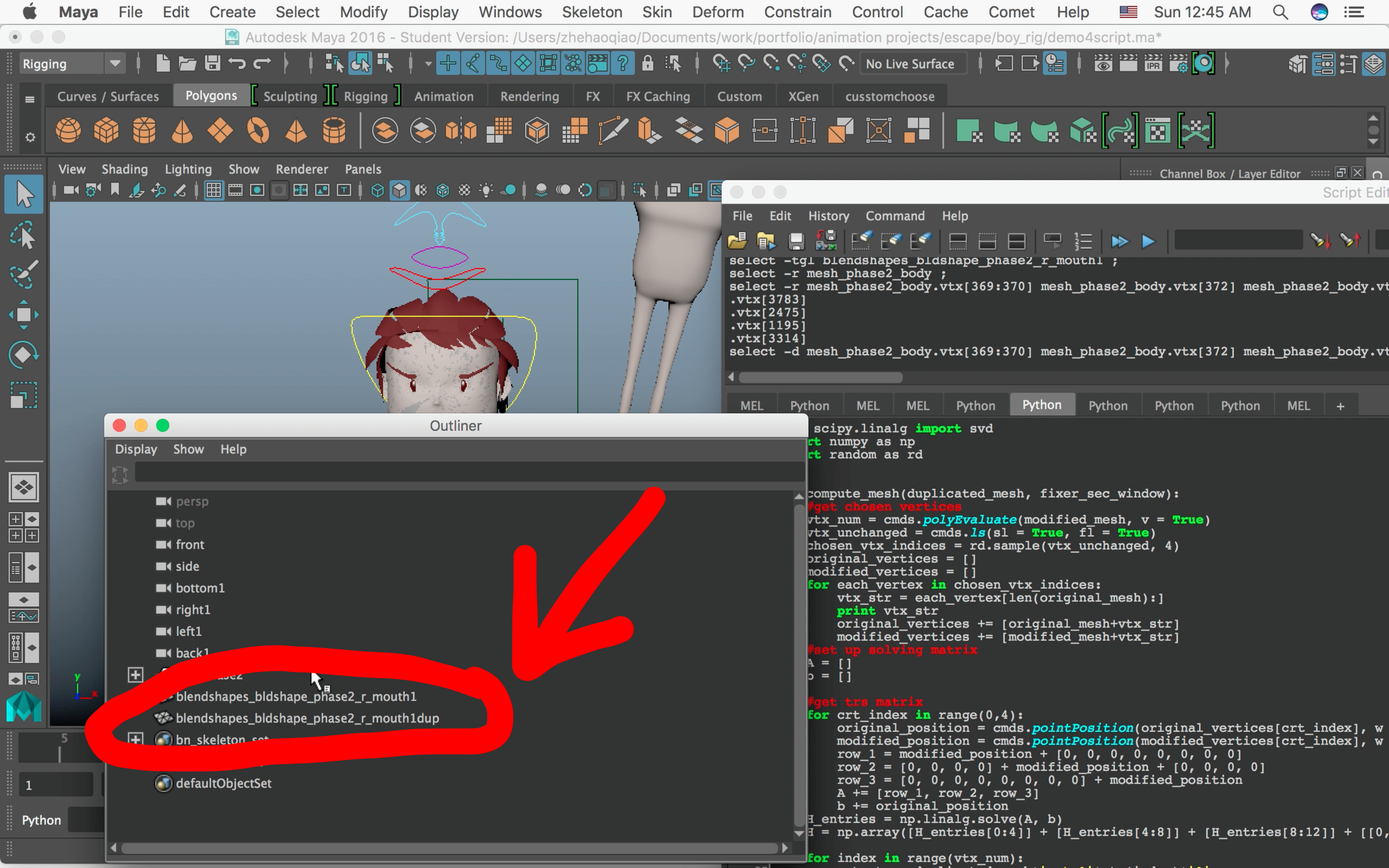The height and width of the screenshot is (868, 1389).
Task: Click the New Scene icon
Action: [162, 63]
